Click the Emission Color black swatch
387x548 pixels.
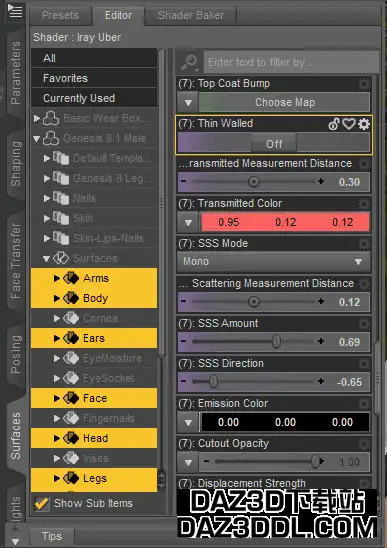click(285, 423)
